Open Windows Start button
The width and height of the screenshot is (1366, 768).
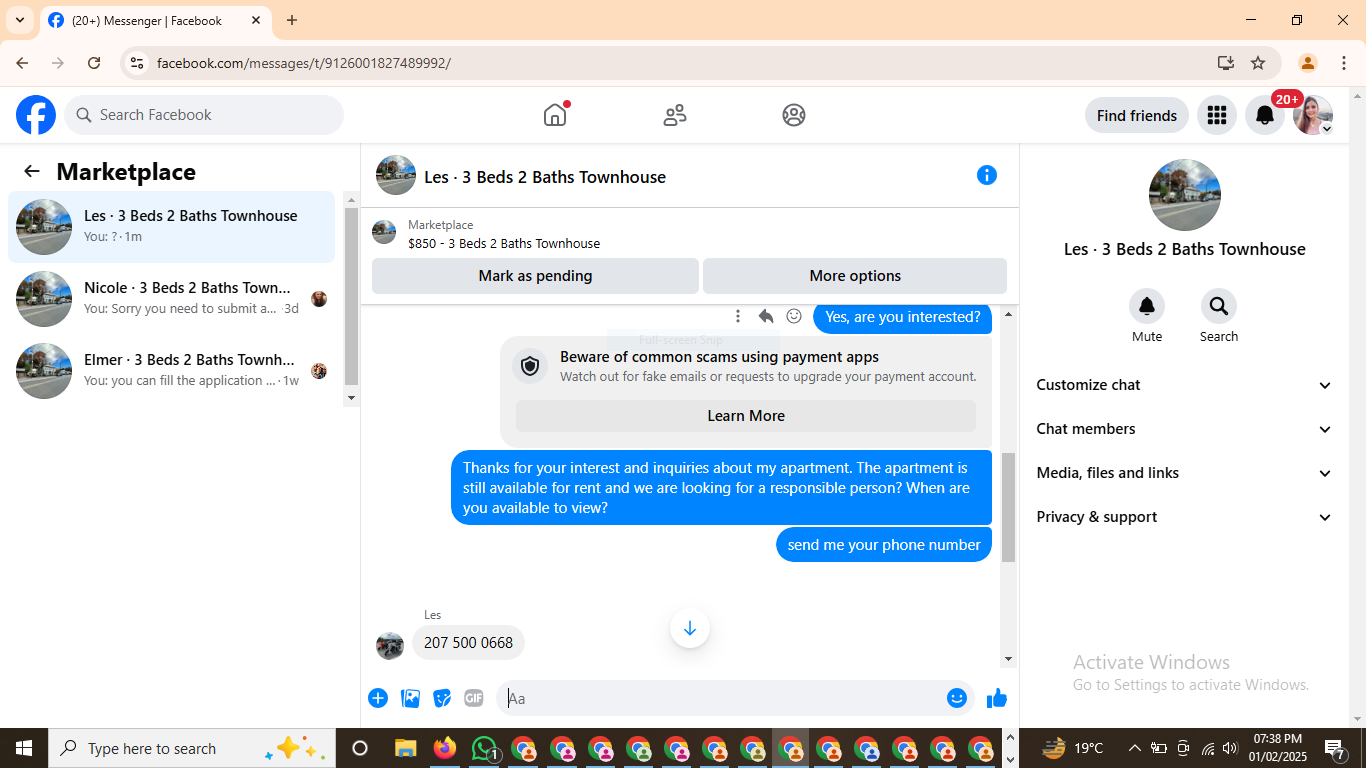click(24, 748)
